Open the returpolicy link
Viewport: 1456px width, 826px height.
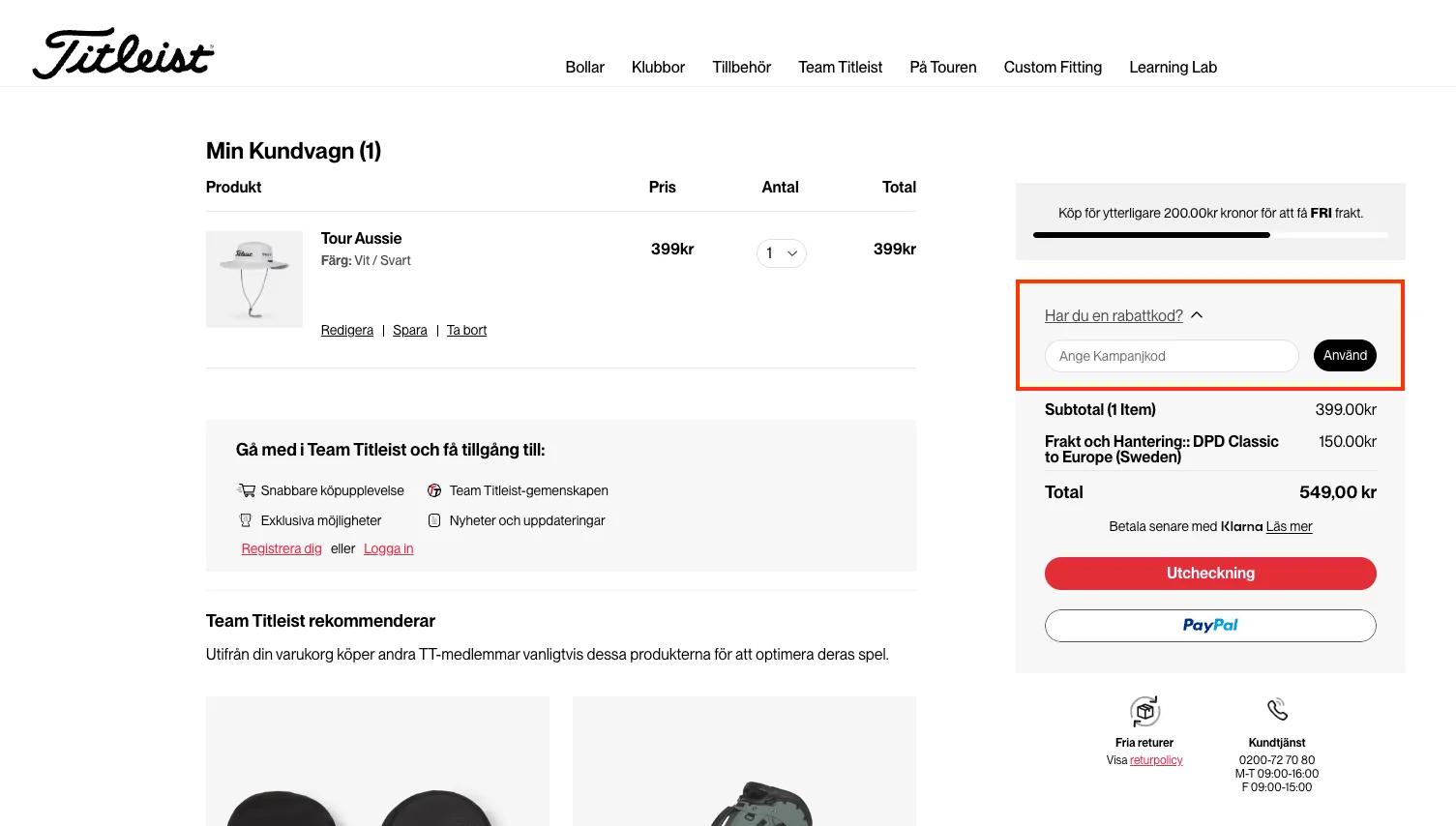[x=1156, y=759]
